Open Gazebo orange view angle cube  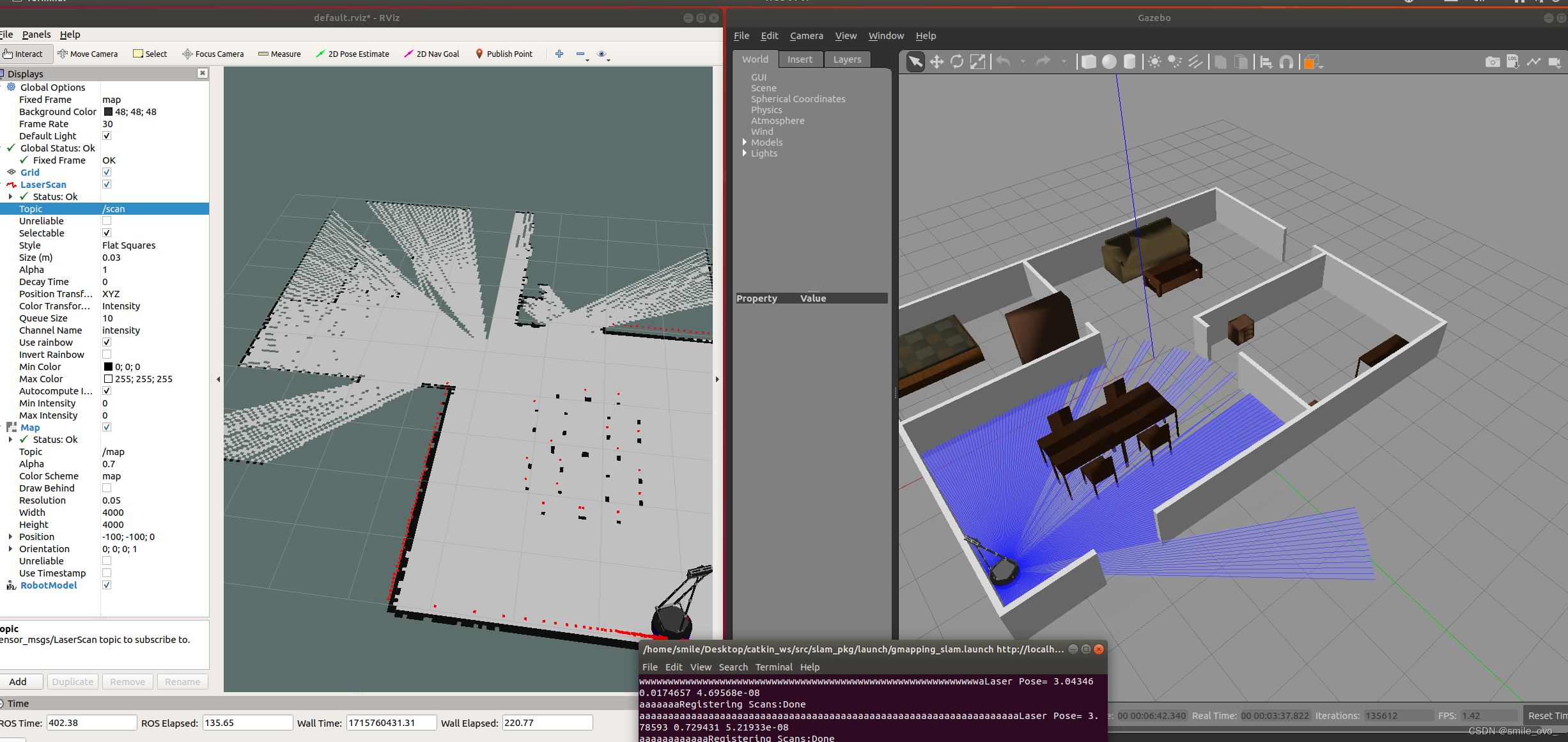(x=1312, y=62)
